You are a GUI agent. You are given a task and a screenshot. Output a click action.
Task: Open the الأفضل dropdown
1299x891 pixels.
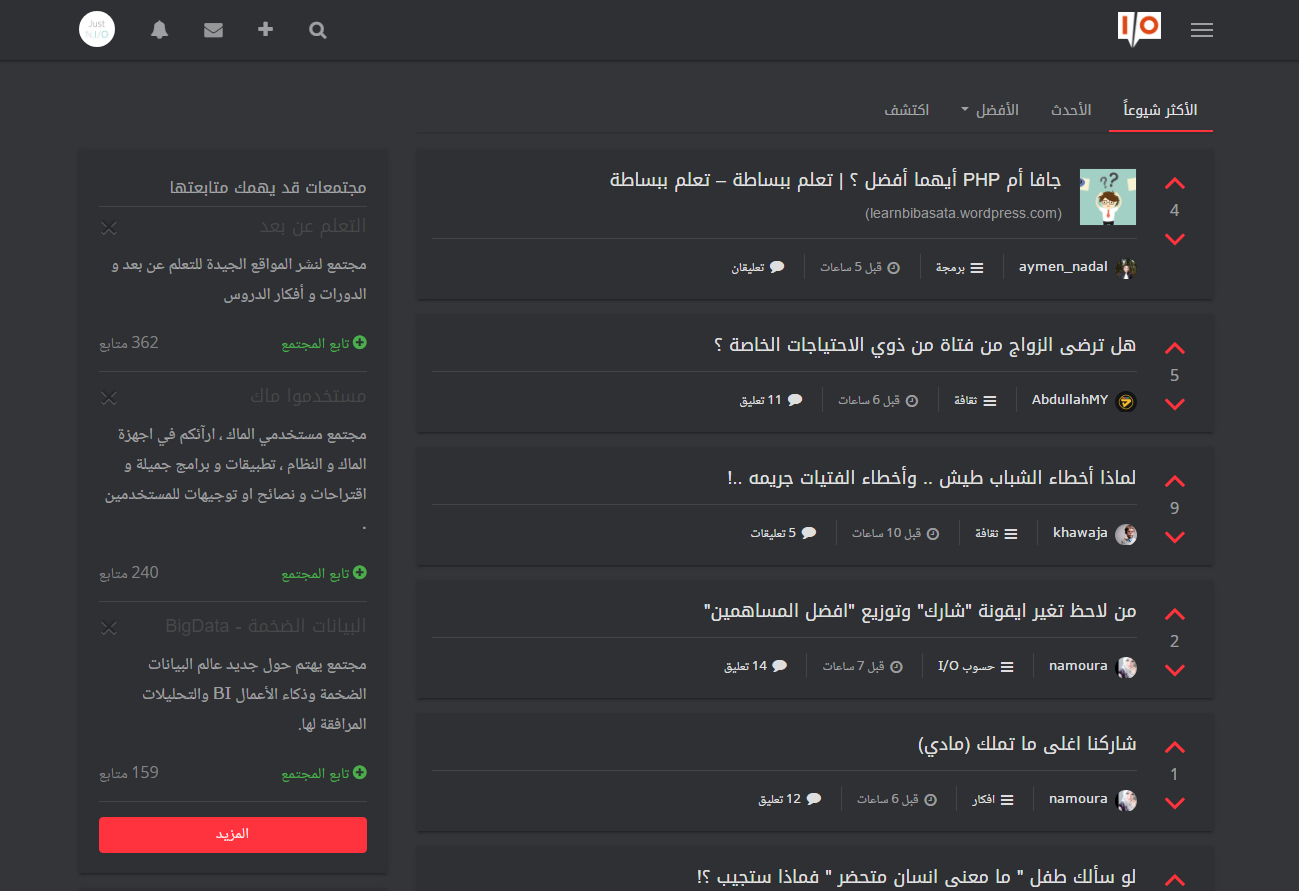(992, 110)
